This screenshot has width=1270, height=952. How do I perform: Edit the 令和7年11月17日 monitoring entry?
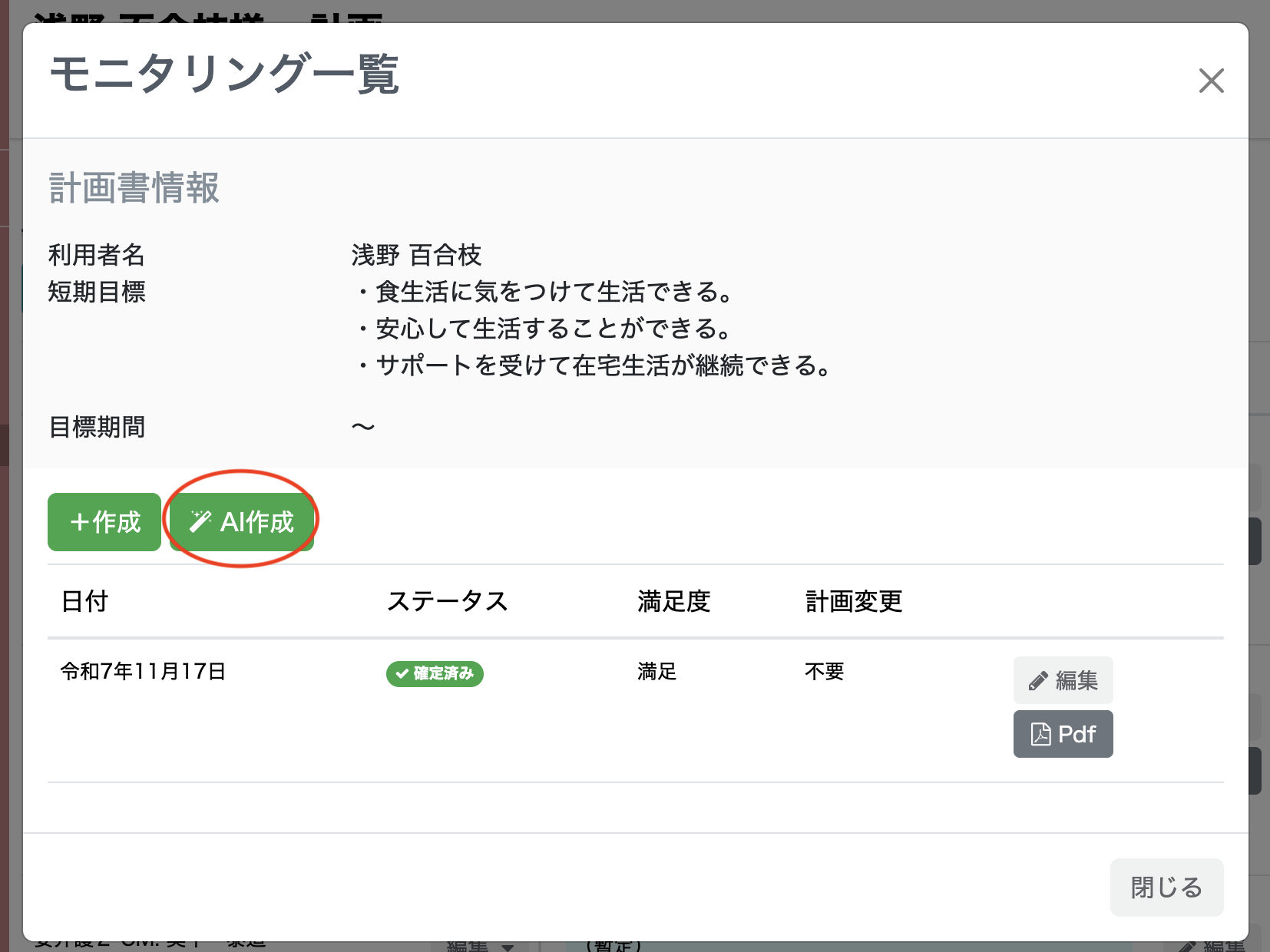point(1063,679)
